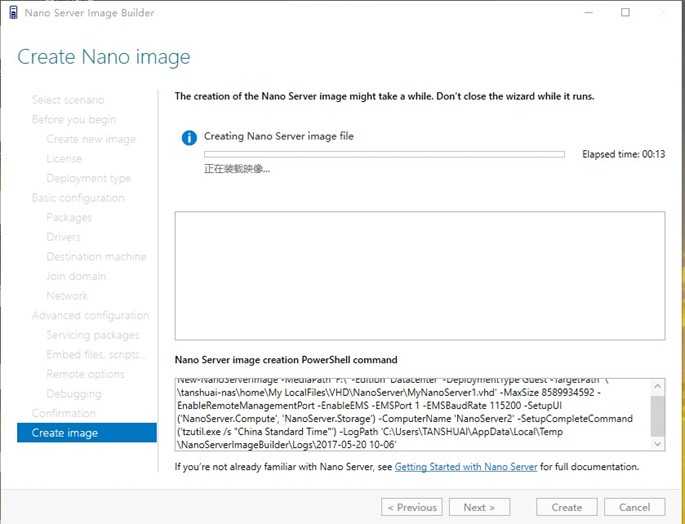Go to the Before you begin step
Viewport: 685px width, 524px height.
point(74,119)
